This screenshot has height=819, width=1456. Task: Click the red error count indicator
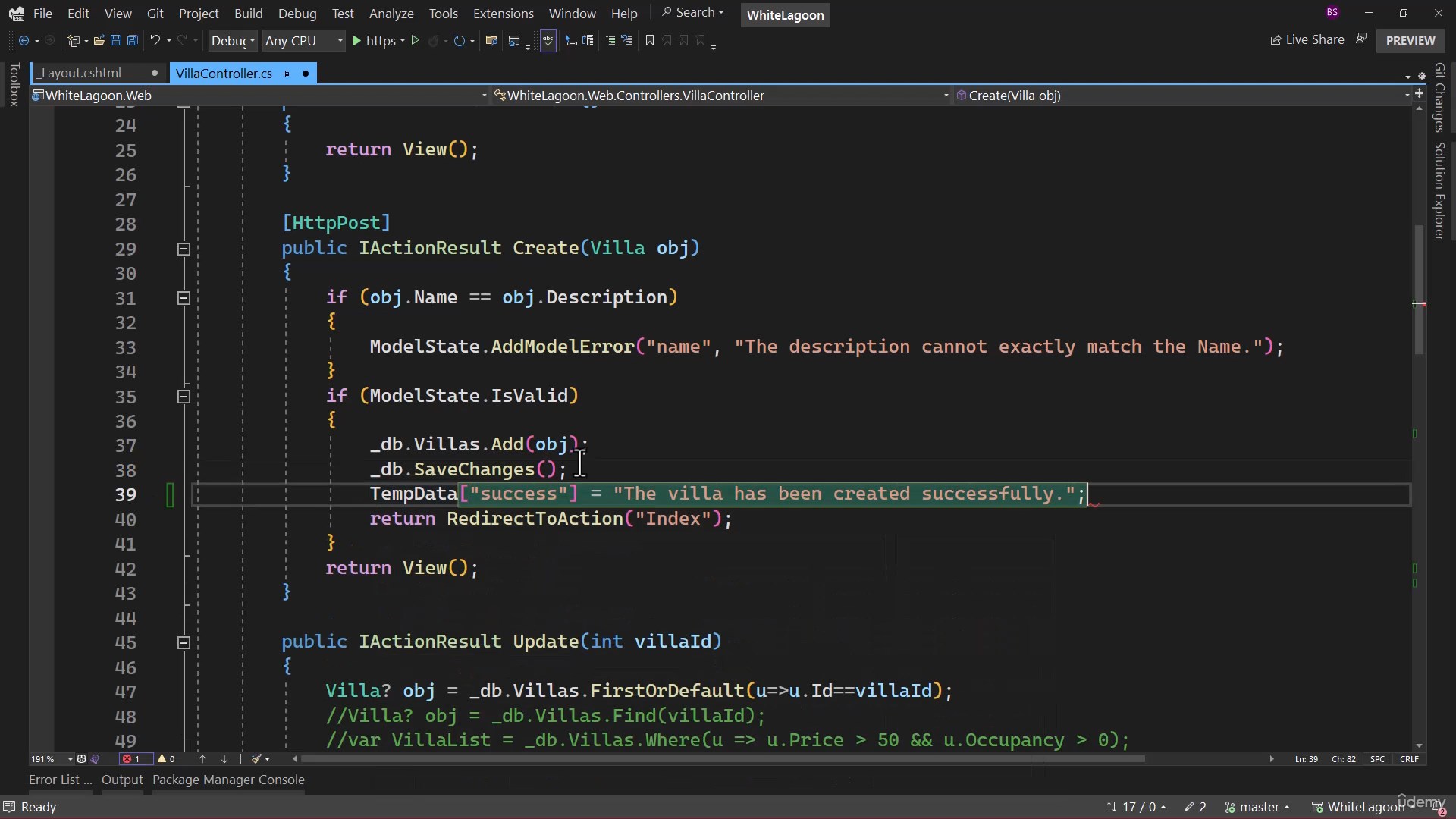click(x=131, y=759)
